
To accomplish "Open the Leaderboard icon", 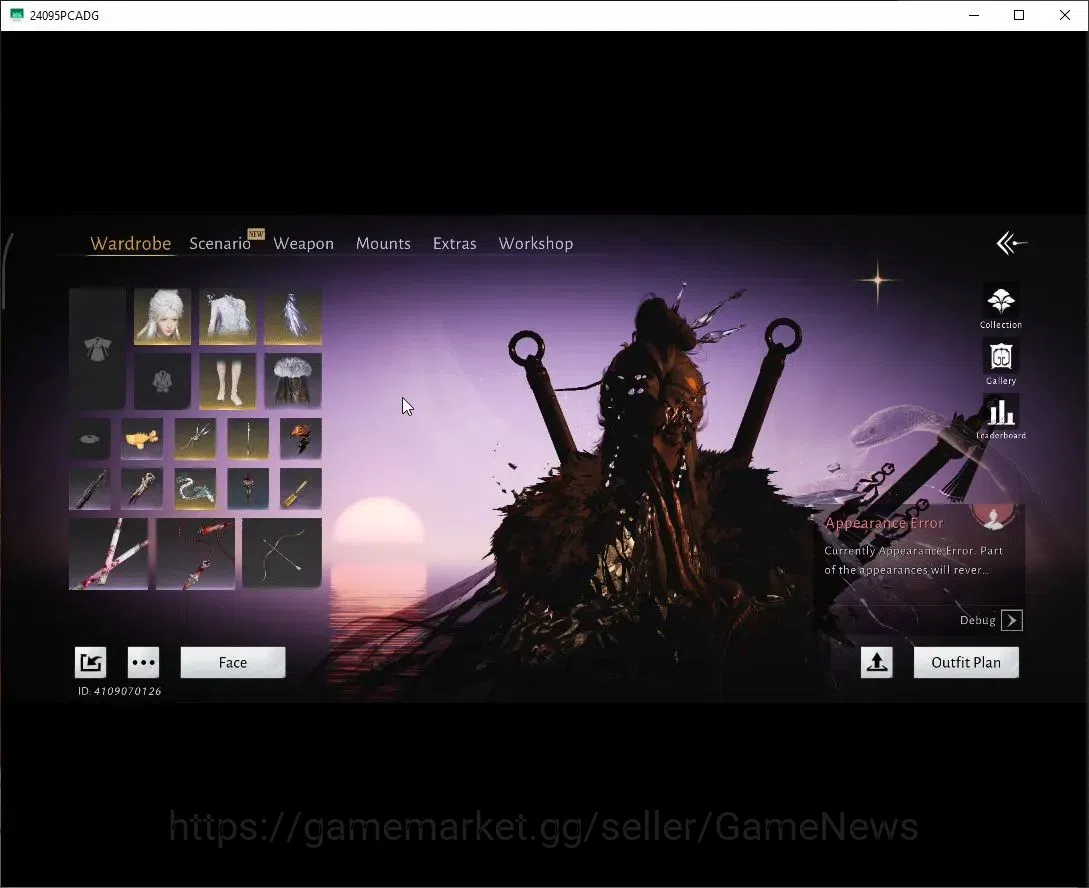I will (1001, 418).
